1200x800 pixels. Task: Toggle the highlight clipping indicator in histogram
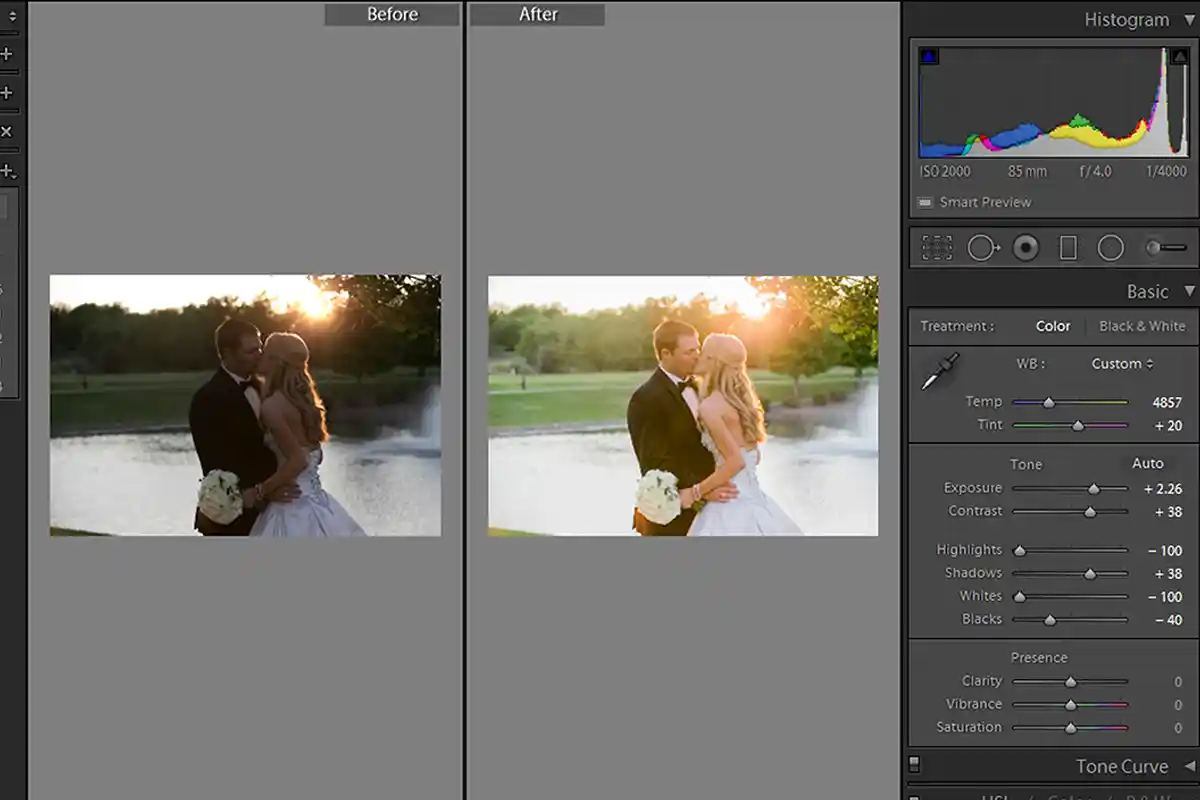coord(1178,57)
